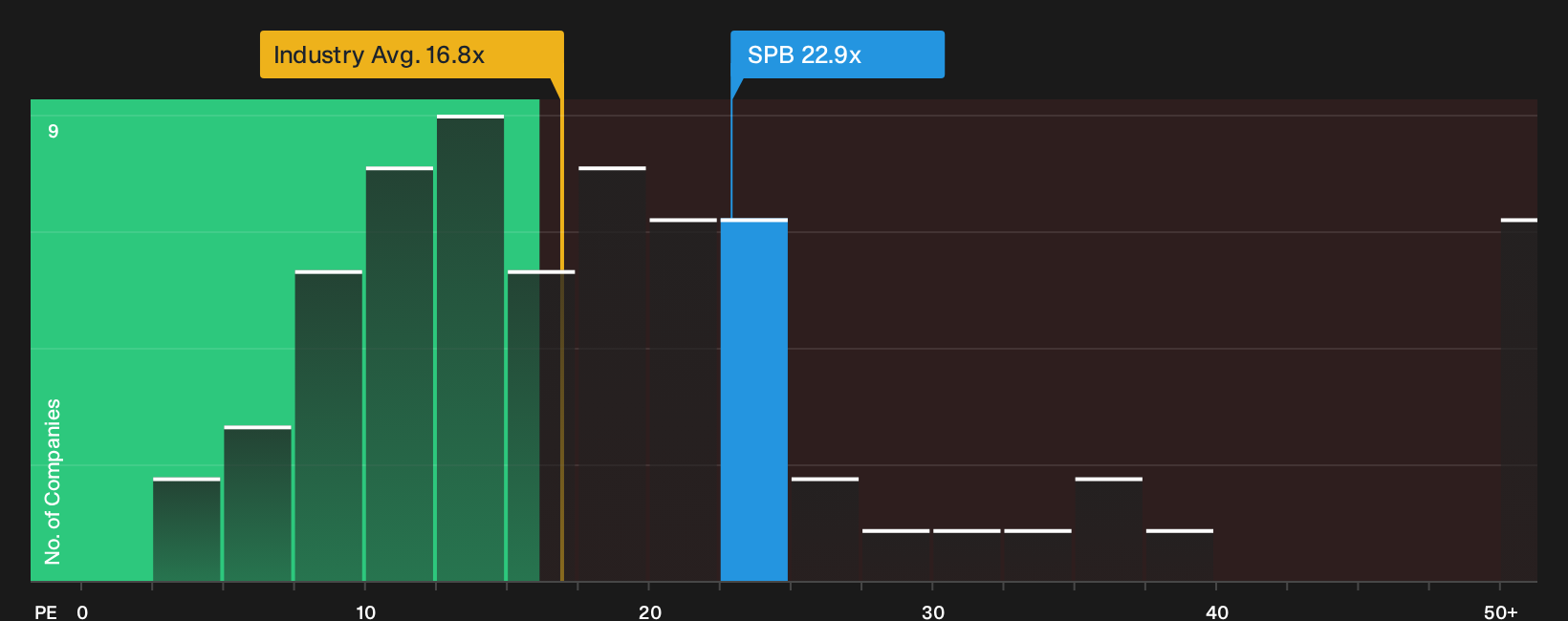Click the bar between 7.5 and 10 PE

pyautogui.click(x=329, y=426)
